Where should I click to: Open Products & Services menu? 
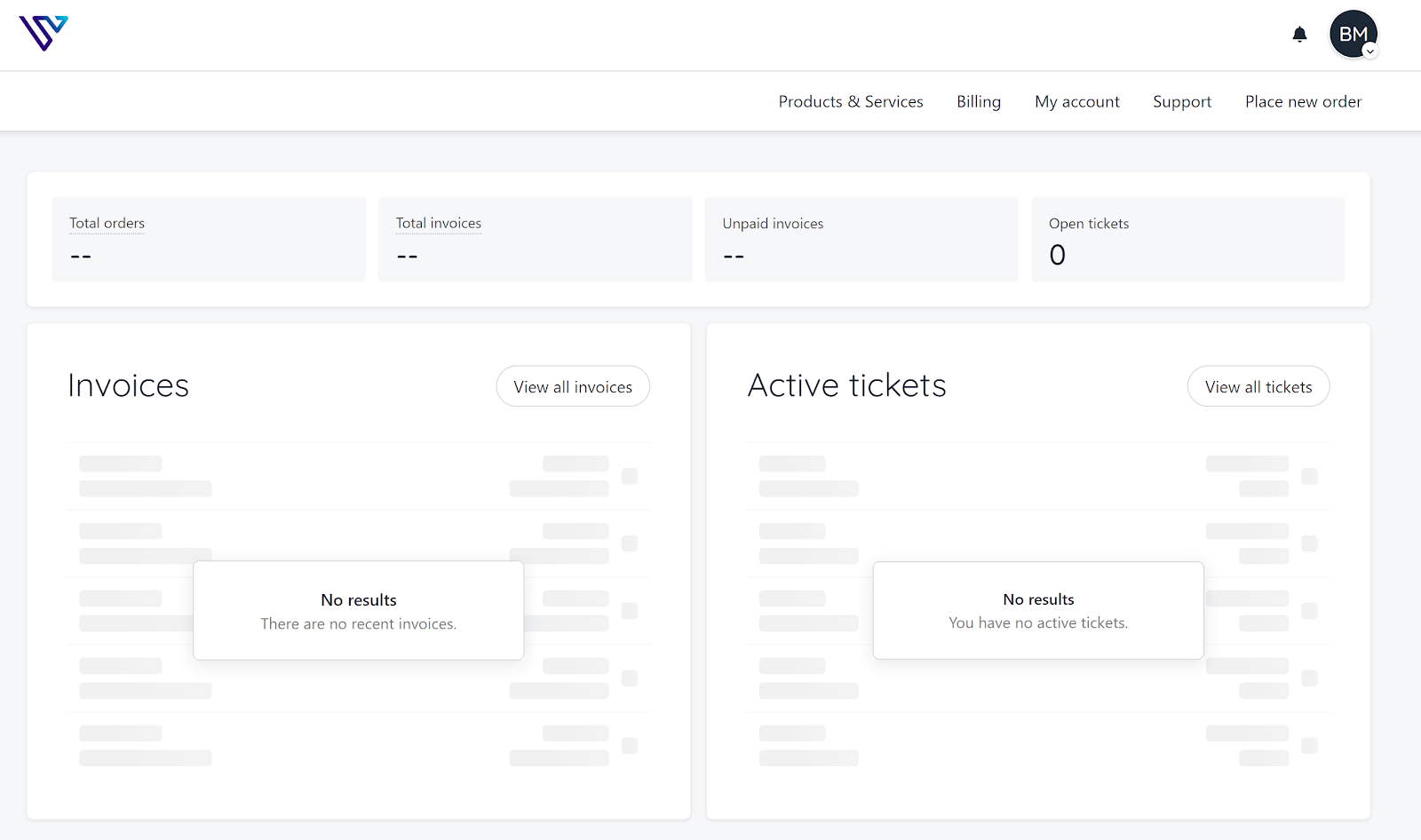pyautogui.click(x=851, y=102)
